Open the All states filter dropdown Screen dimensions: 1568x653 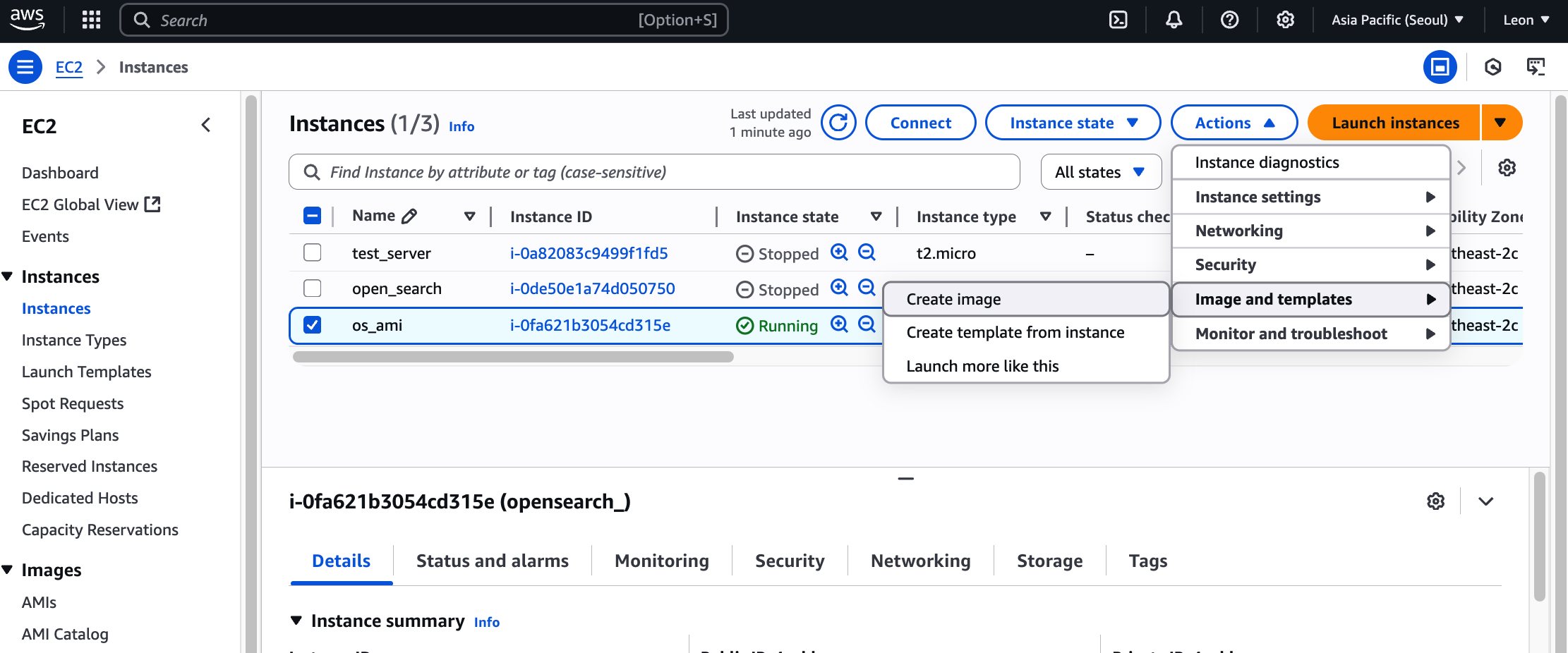pyautogui.click(x=1100, y=172)
